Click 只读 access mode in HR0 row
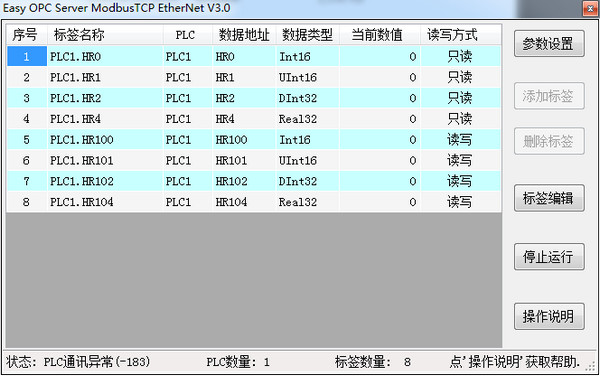The image size is (600, 376). [x=460, y=57]
